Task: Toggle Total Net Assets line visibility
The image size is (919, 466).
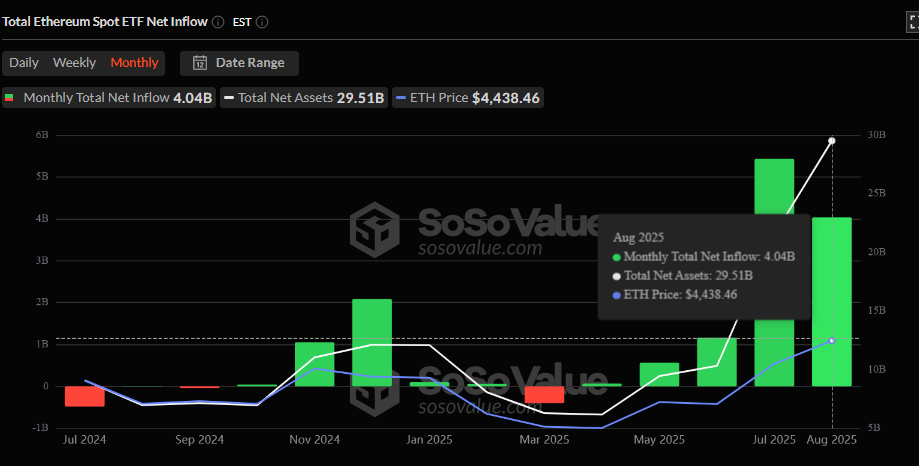Action: click(x=305, y=98)
